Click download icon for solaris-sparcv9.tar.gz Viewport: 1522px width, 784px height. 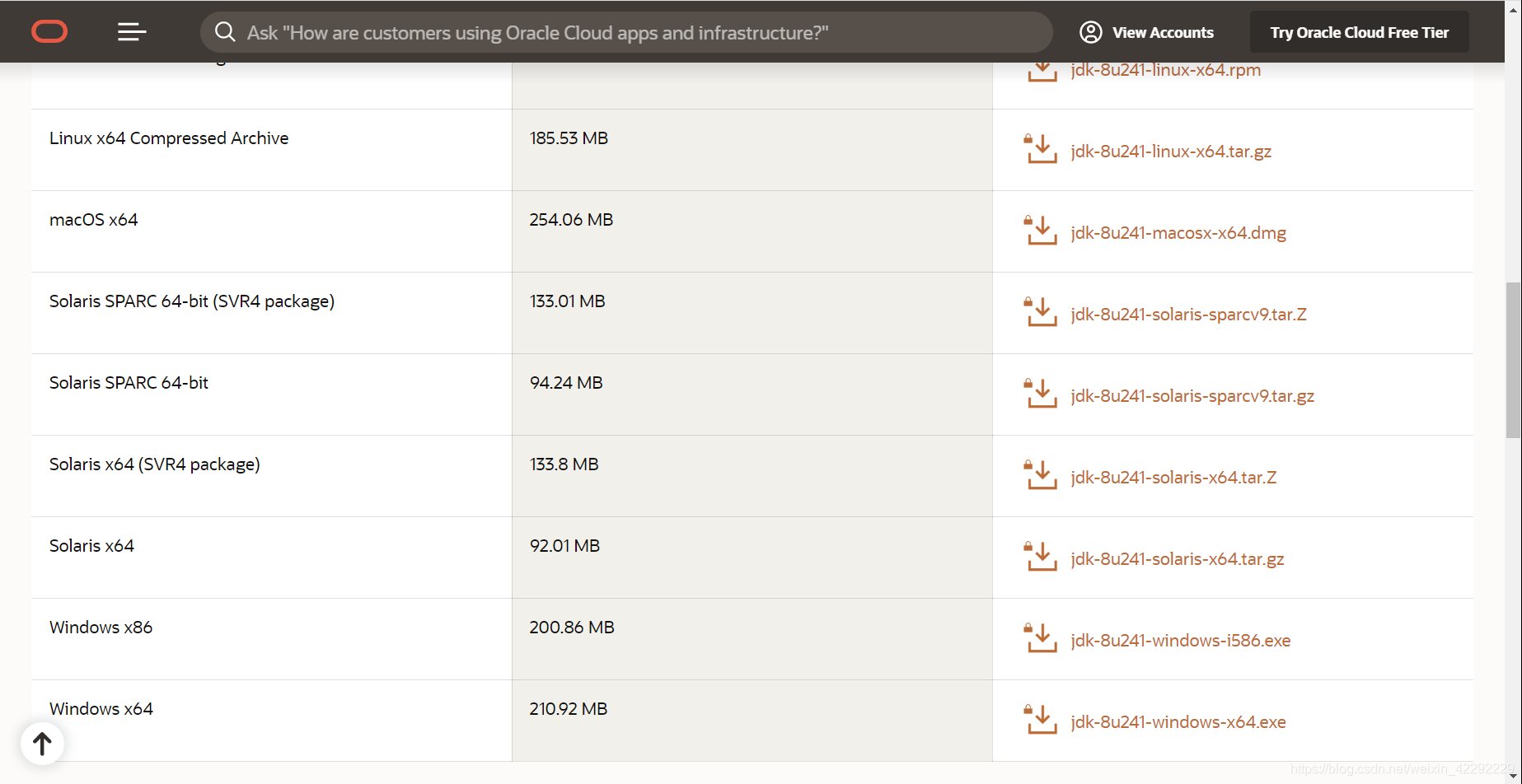pos(1041,394)
